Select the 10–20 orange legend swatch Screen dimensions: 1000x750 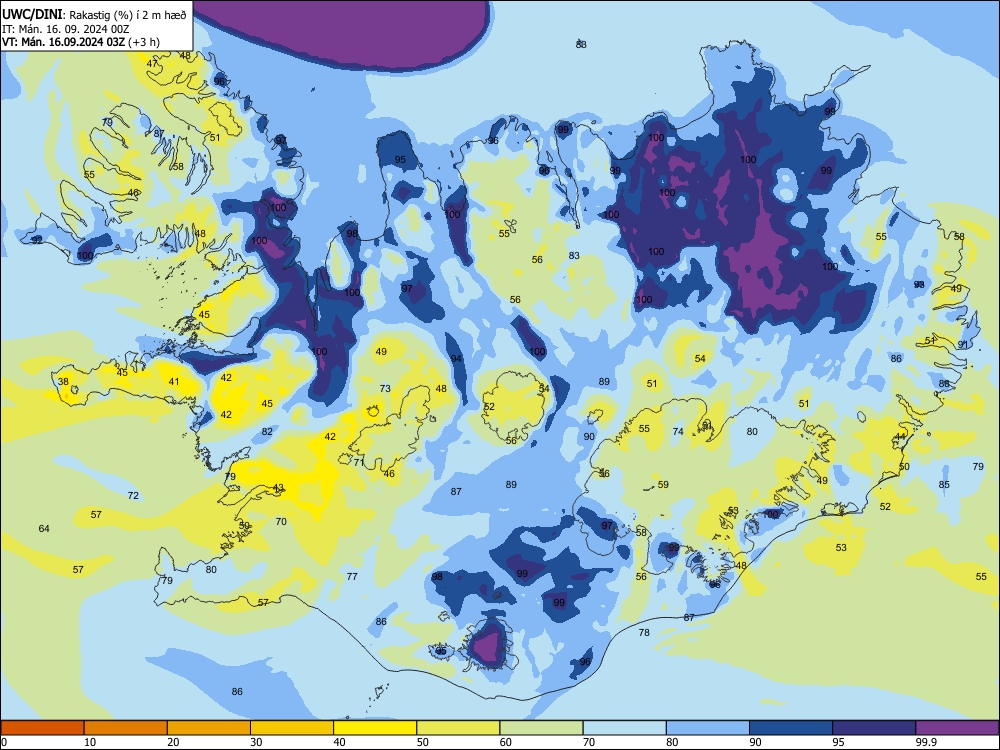[x=126, y=728]
